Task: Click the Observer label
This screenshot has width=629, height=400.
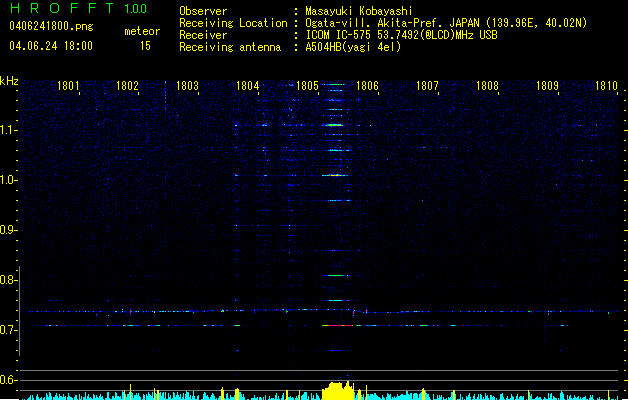Action: pyautogui.click(x=203, y=11)
